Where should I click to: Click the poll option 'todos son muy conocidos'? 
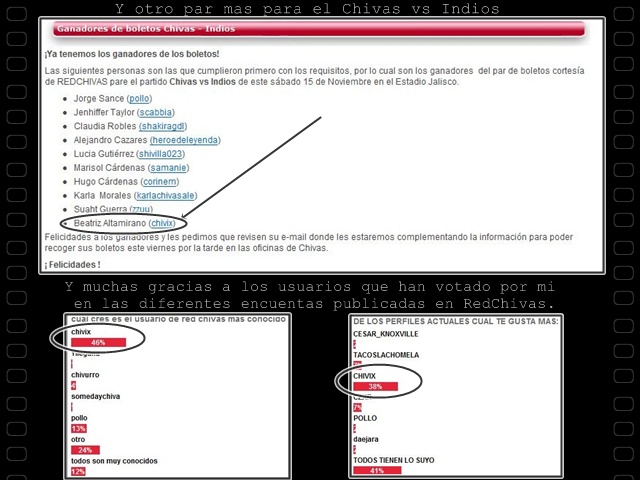point(114,461)
